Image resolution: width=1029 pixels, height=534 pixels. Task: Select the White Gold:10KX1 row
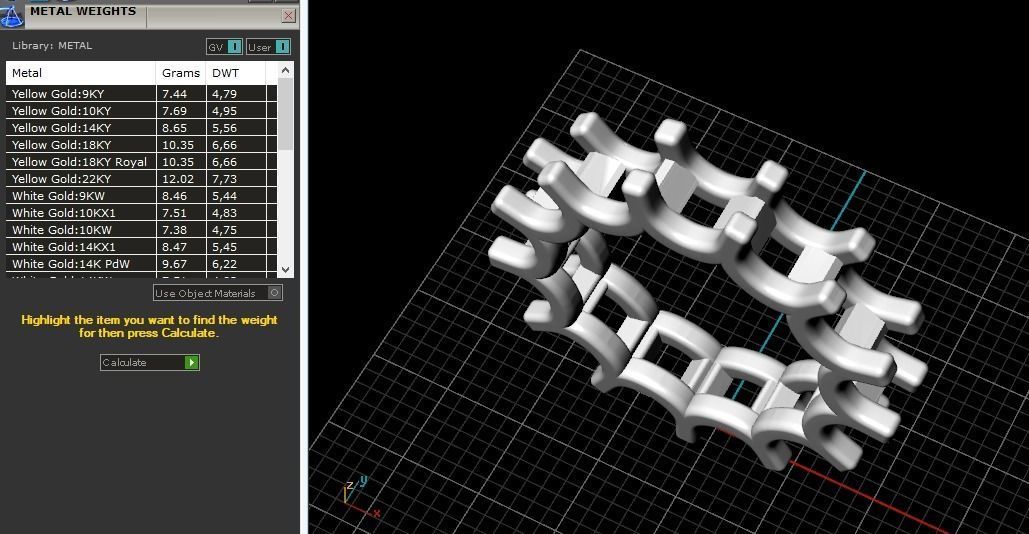pos(141,213)
